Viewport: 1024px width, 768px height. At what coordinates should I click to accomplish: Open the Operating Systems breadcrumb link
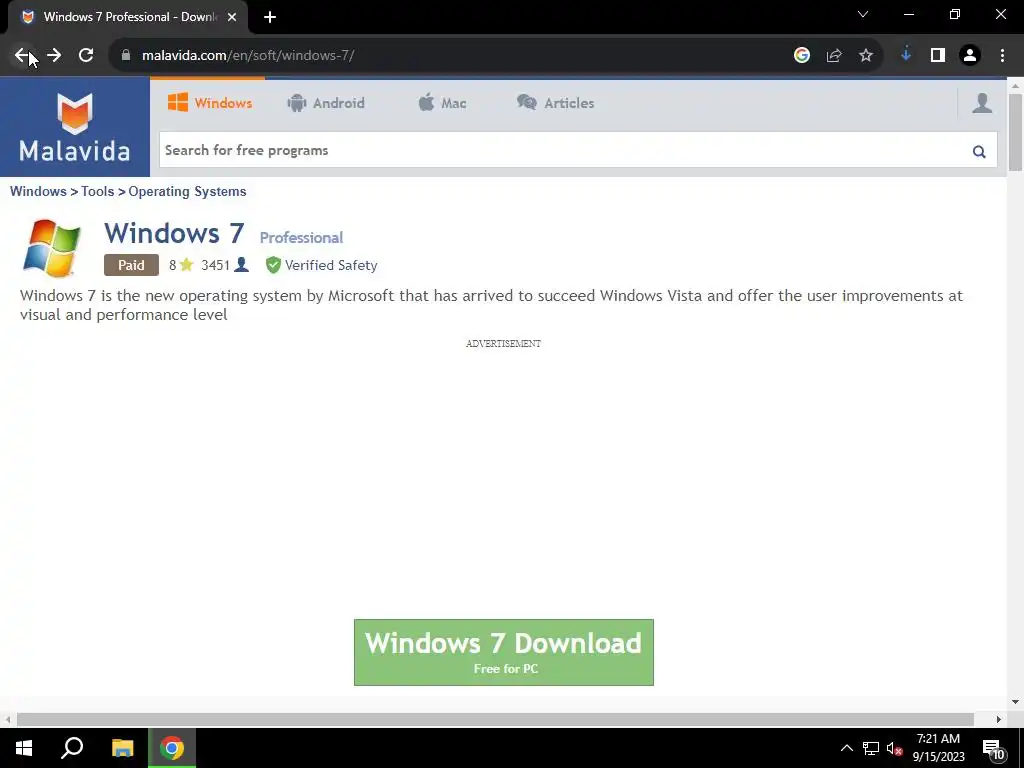pos(187,191)
